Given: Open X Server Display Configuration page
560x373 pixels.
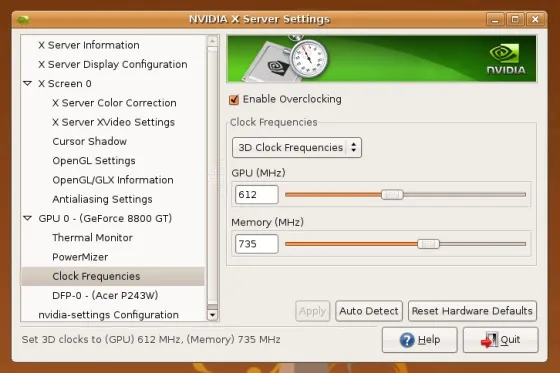Looking at the screenshot, I should [x=112, y=65].
